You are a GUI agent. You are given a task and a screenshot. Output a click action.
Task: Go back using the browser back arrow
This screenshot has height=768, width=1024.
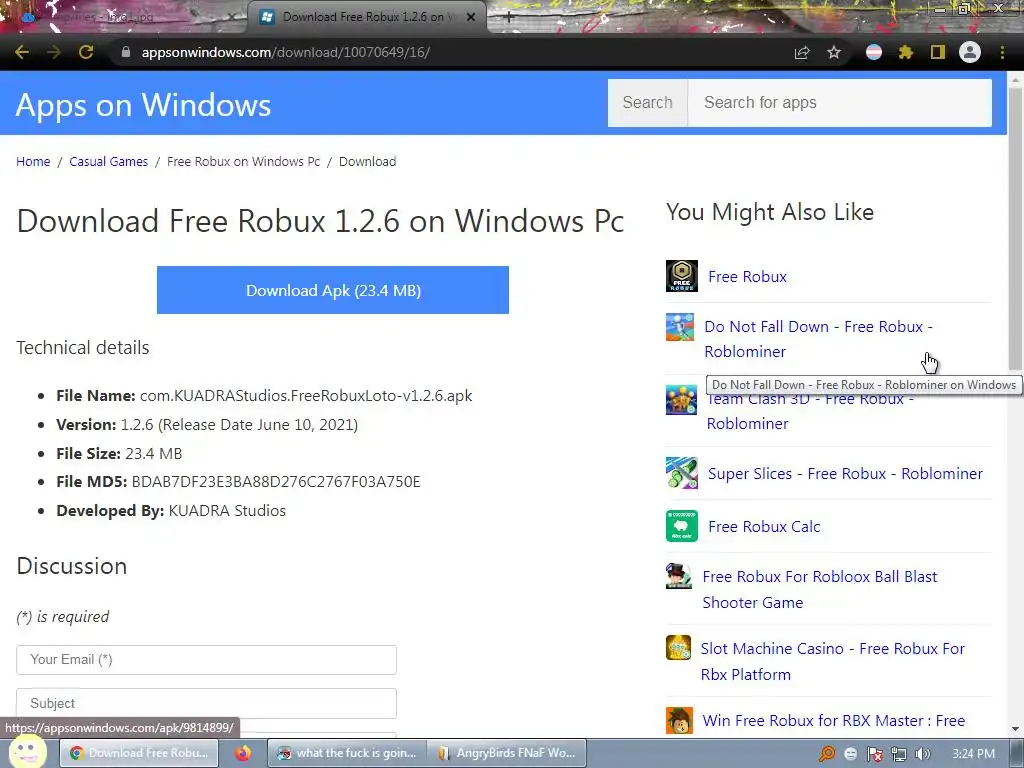[x=22, y=52]
